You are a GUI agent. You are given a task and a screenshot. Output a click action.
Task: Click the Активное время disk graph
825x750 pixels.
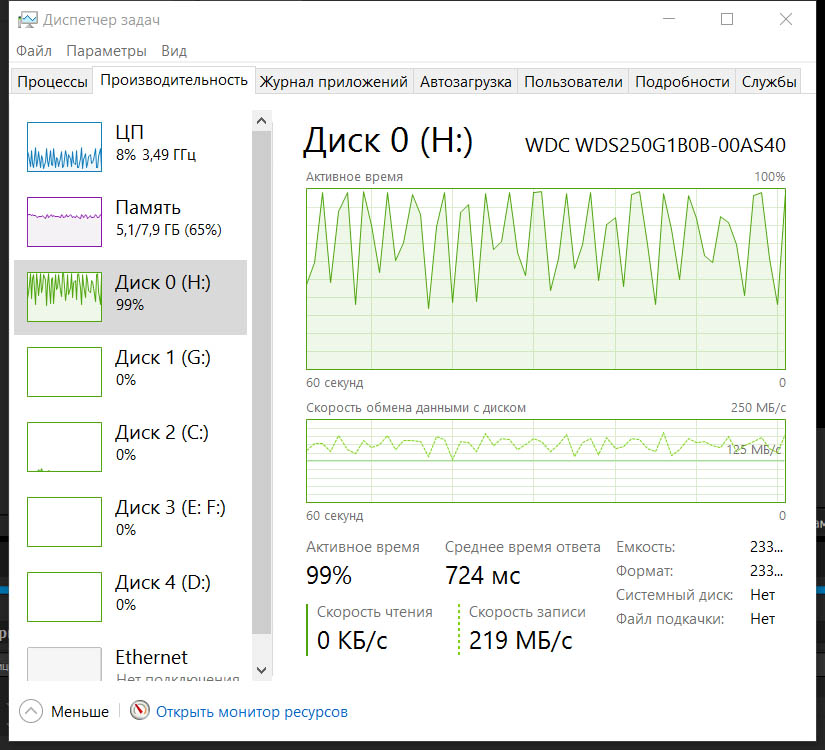click(x=545, y=278)
